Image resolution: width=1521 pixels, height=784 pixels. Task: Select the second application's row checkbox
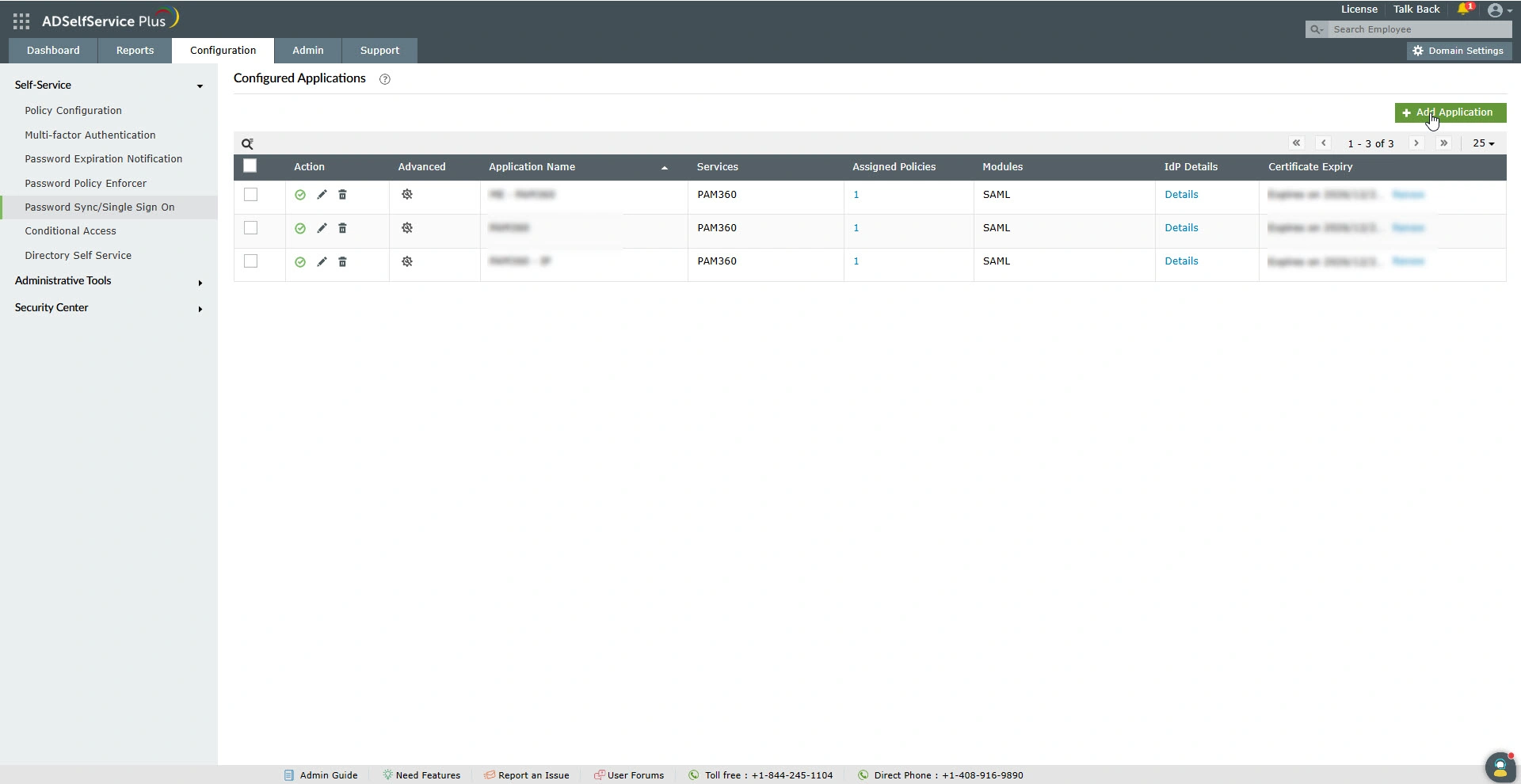pos(250,227)
